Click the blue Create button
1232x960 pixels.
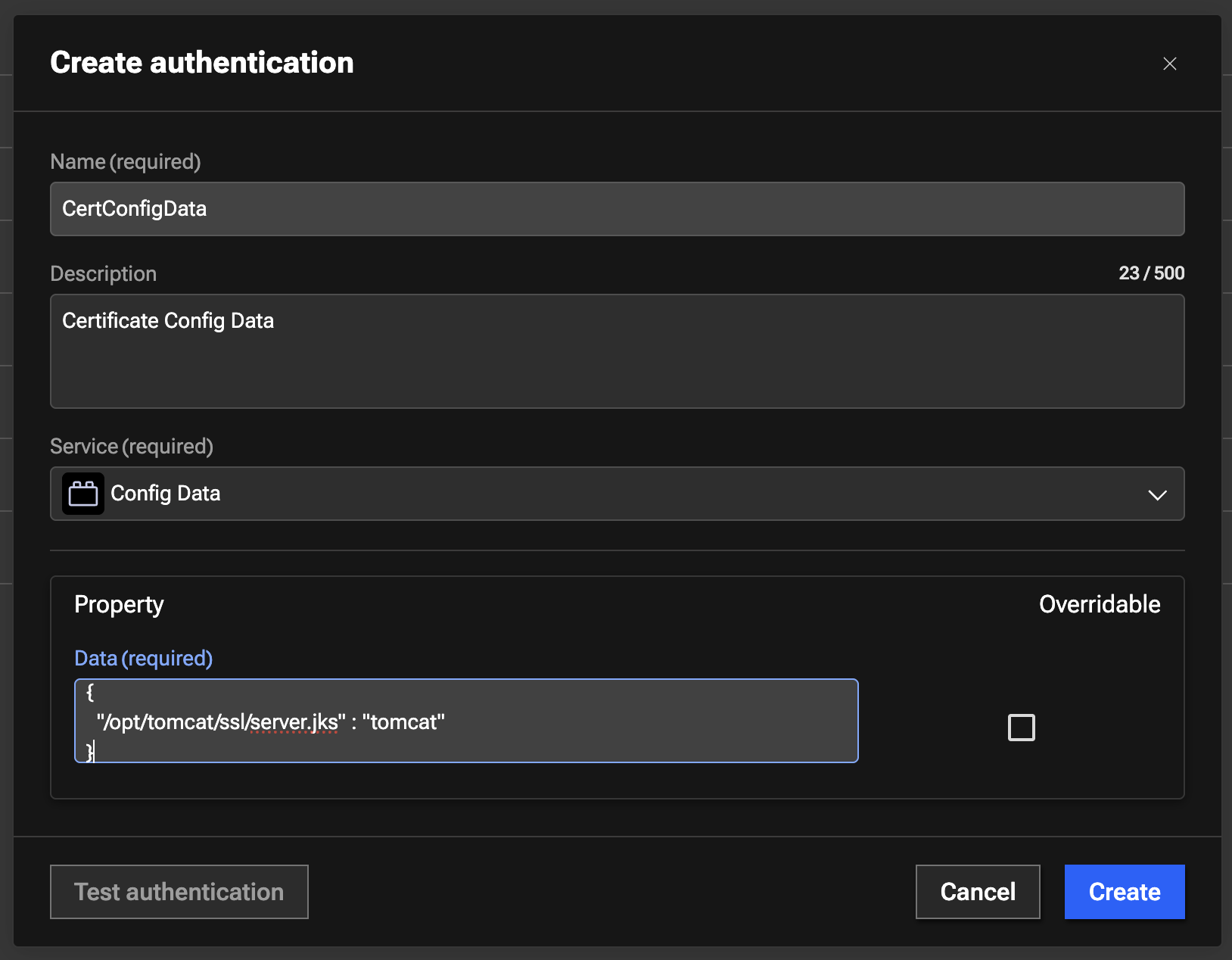[1124, 892]
